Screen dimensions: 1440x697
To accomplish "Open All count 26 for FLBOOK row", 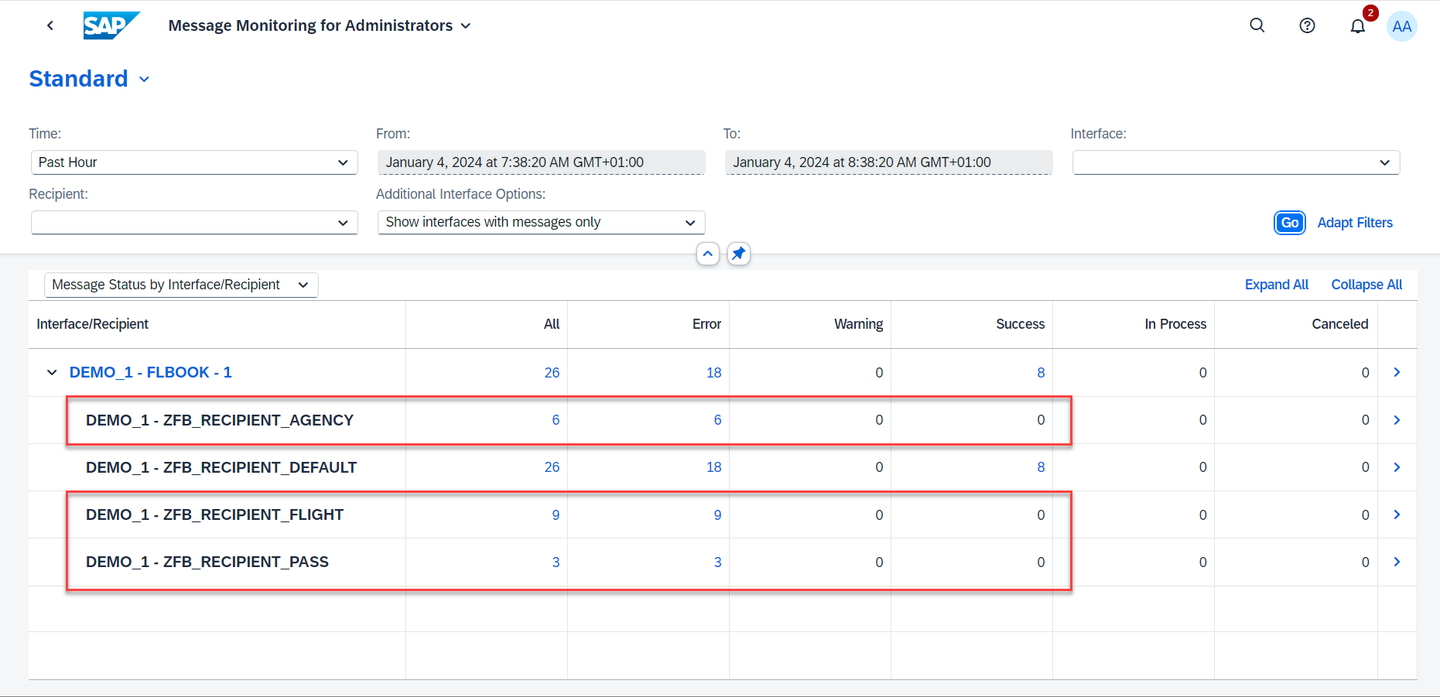I will click(x=551, y=372).
